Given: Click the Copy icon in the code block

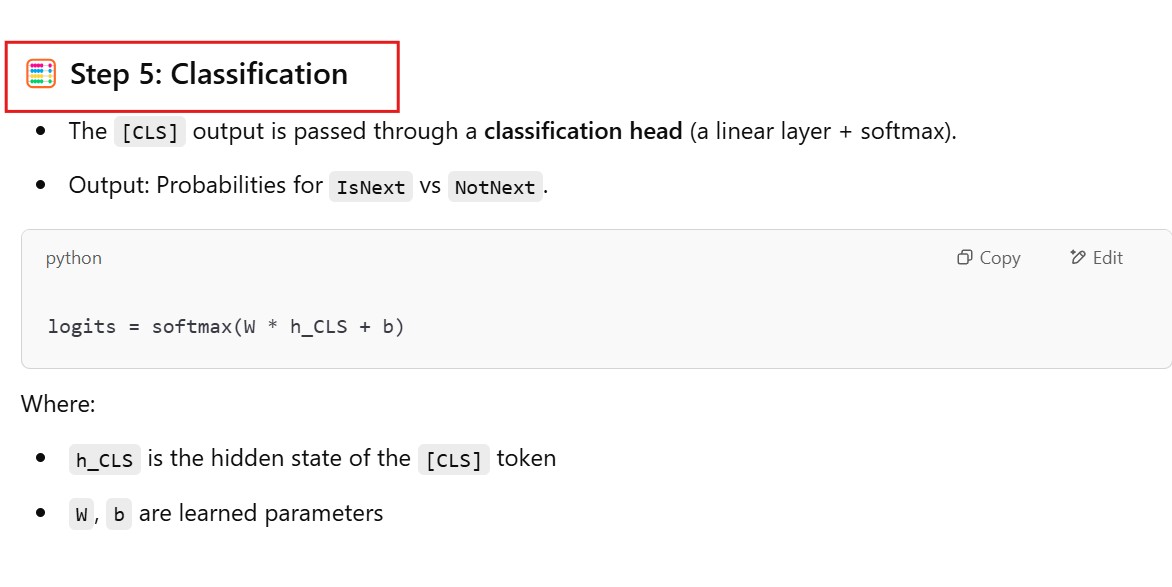Looking at the screenshot, I should coord(965,258).
